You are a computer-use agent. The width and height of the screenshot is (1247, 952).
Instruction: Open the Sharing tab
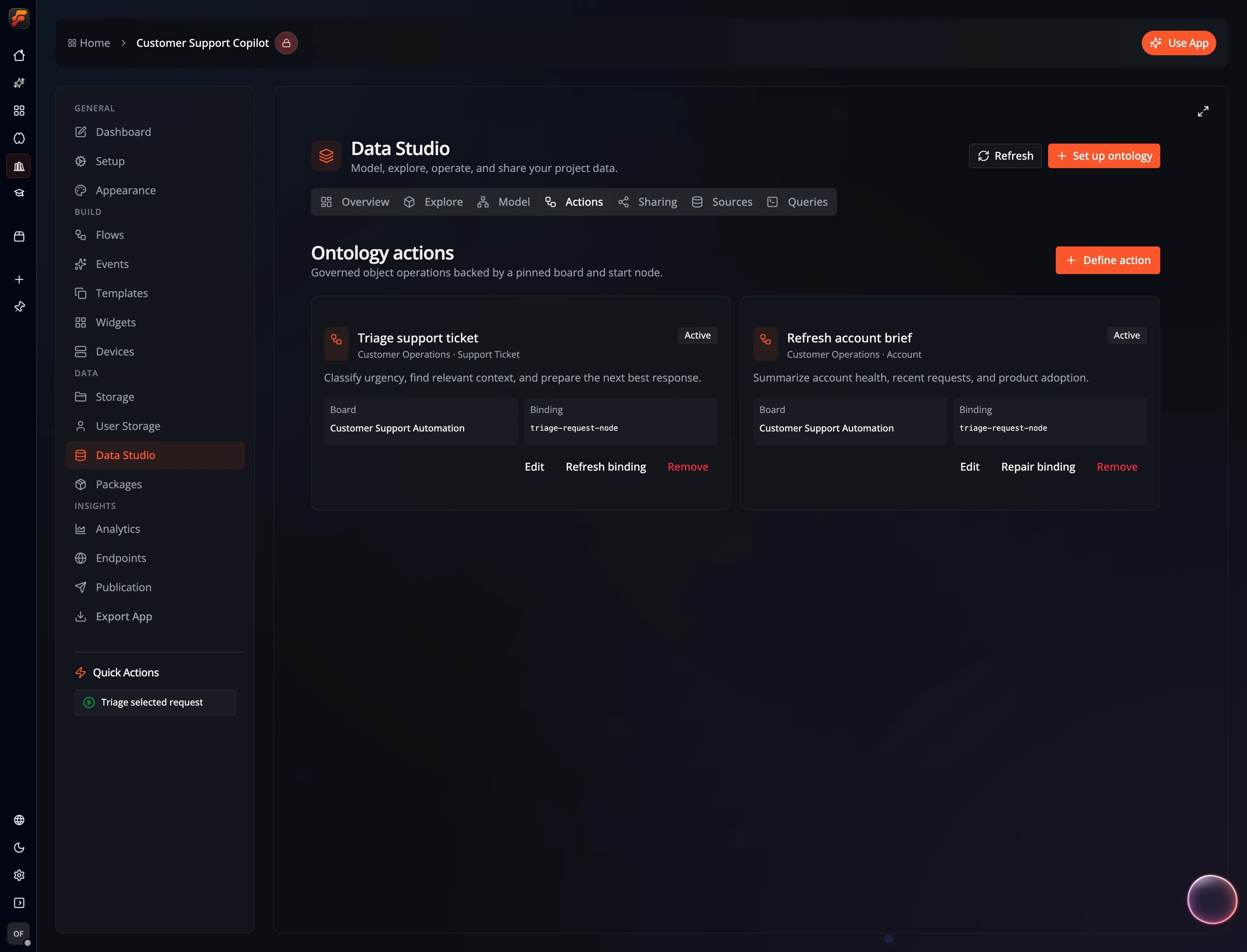pyautogui.click(x=647, y=202)
